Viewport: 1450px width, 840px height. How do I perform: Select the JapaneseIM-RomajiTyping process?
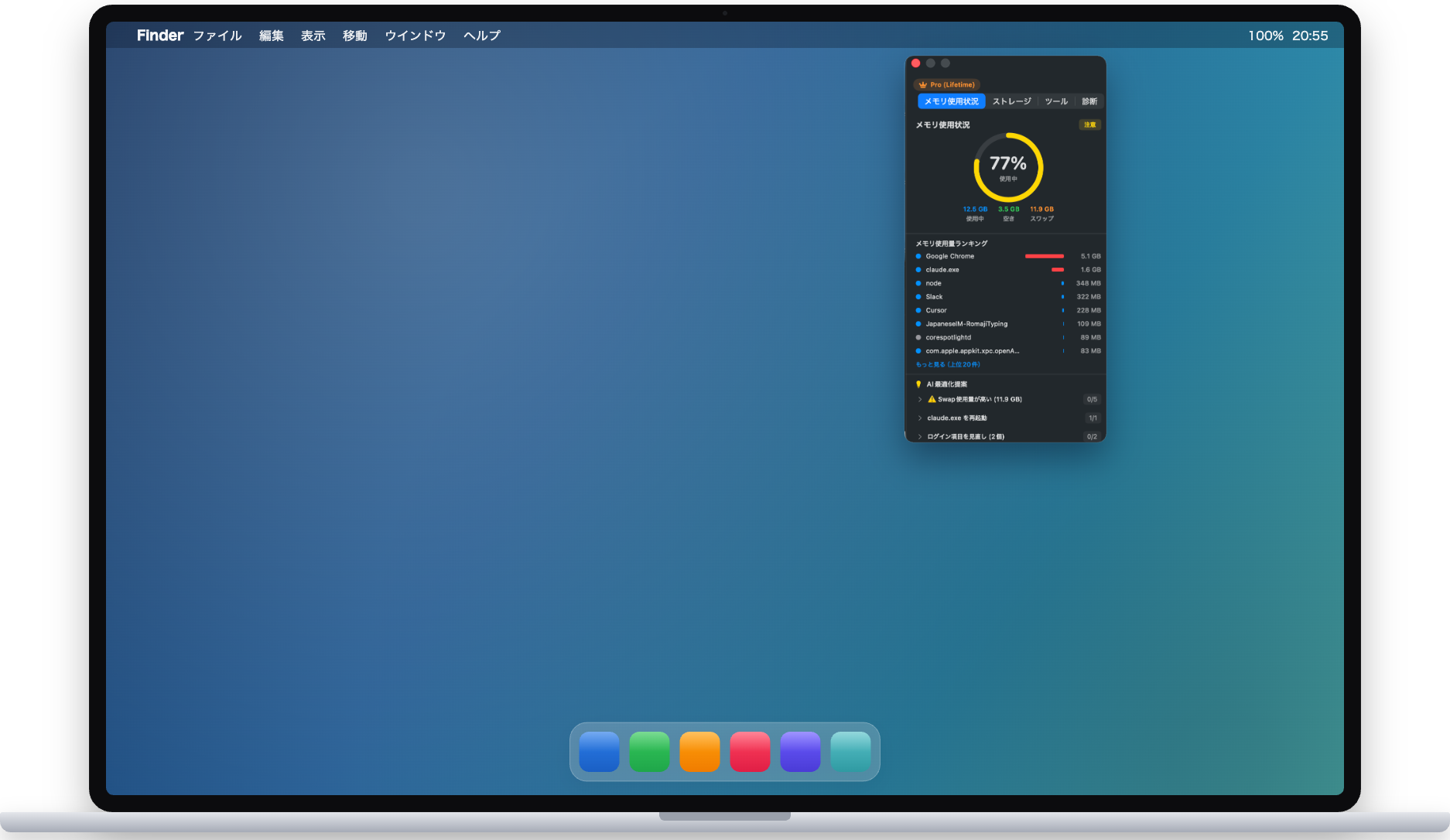[966, 324]
